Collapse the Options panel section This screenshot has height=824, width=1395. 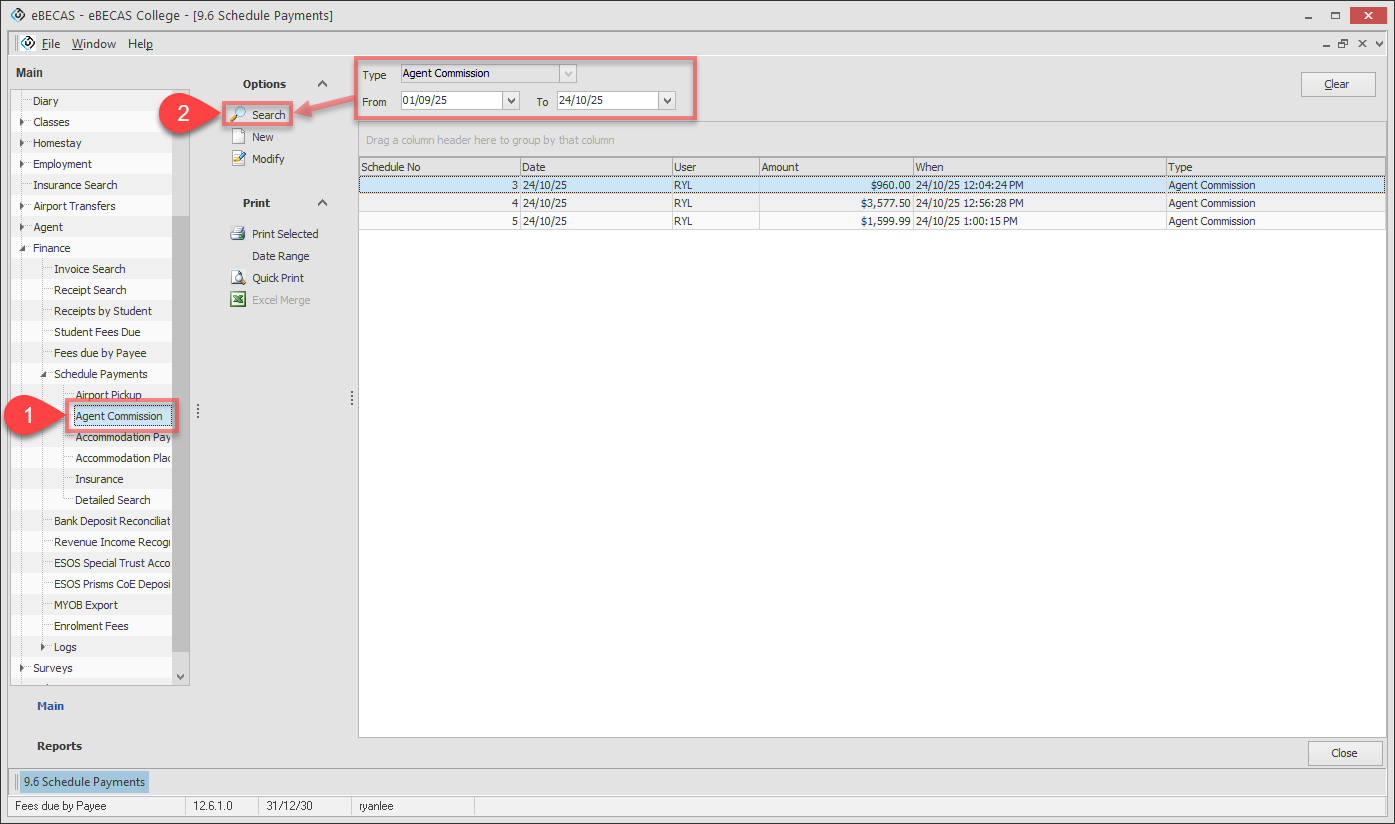[x=322, y=84]
